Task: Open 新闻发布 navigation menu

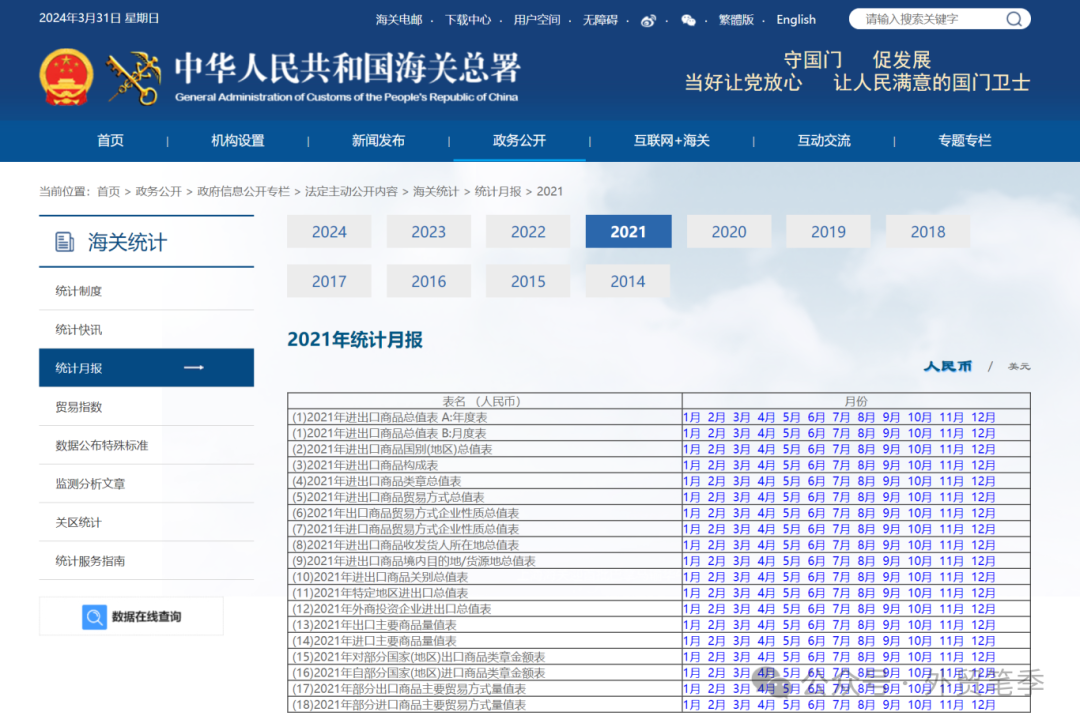Action: [x=378, y=141]
